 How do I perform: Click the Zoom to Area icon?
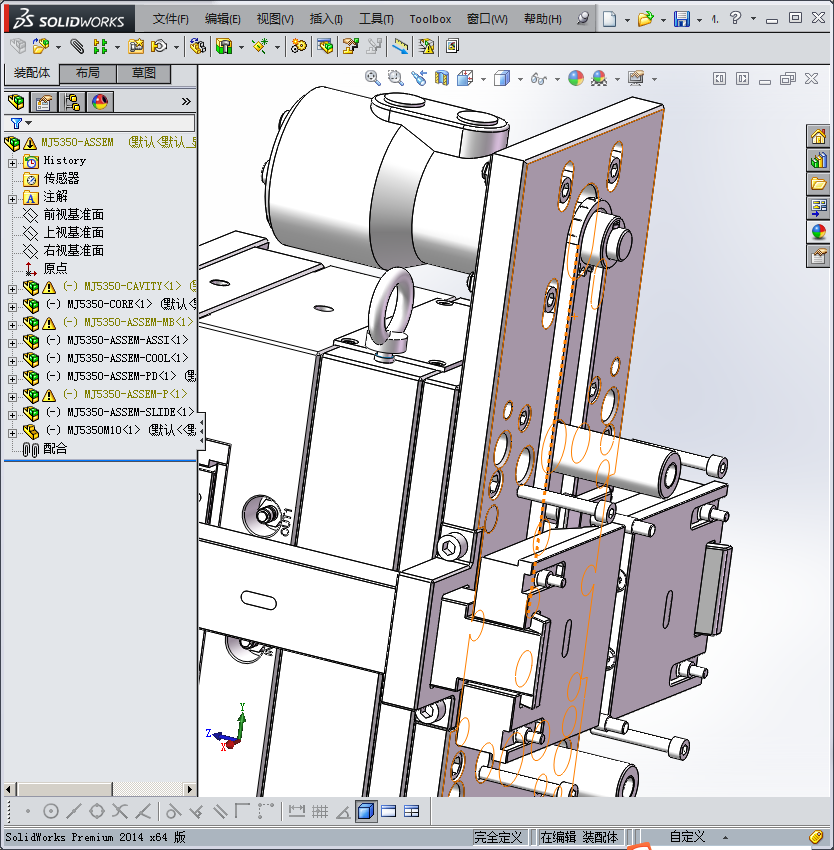[396, 79]
